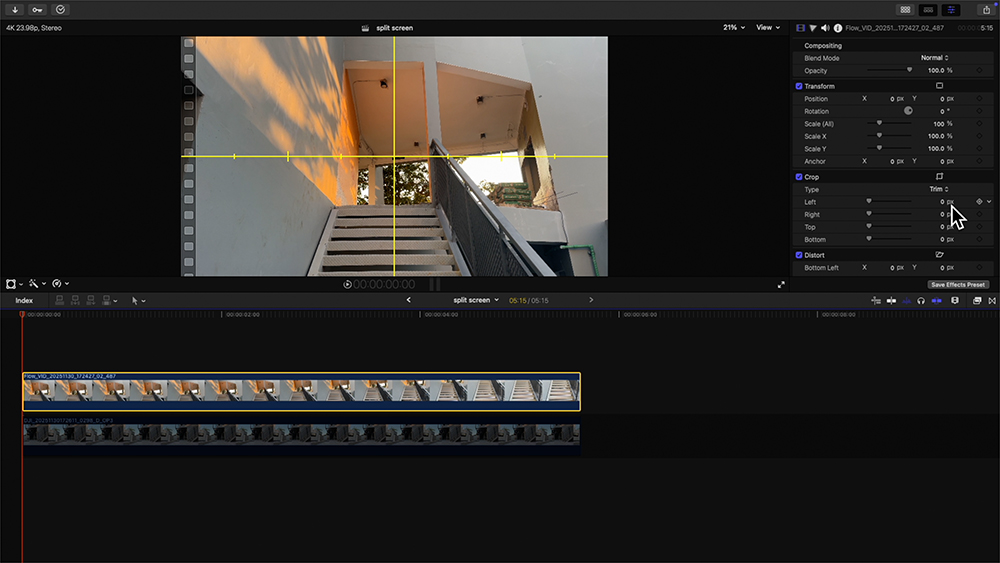Add keyframe for Crop Left
Screen dimensions: 1000x563
point(979,202)
